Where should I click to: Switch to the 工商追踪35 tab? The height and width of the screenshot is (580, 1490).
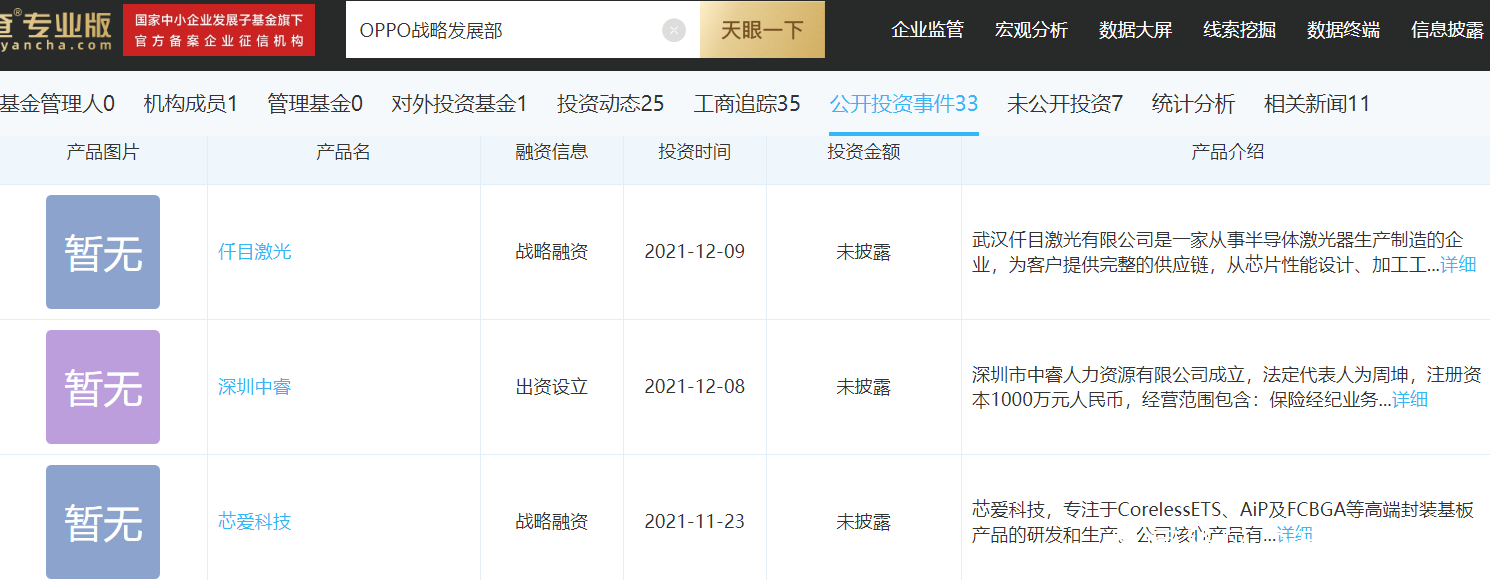pyautogui.click(x=747, y=103)
